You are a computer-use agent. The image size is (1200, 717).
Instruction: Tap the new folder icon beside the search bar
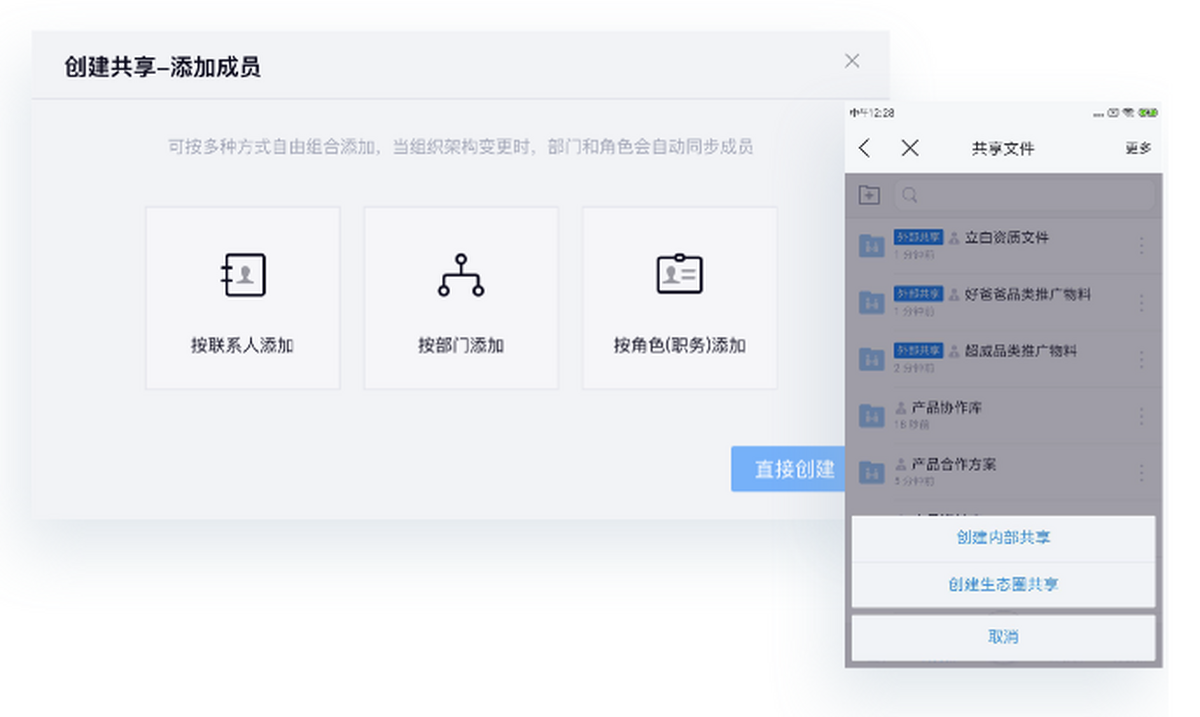tap(869, 196)
